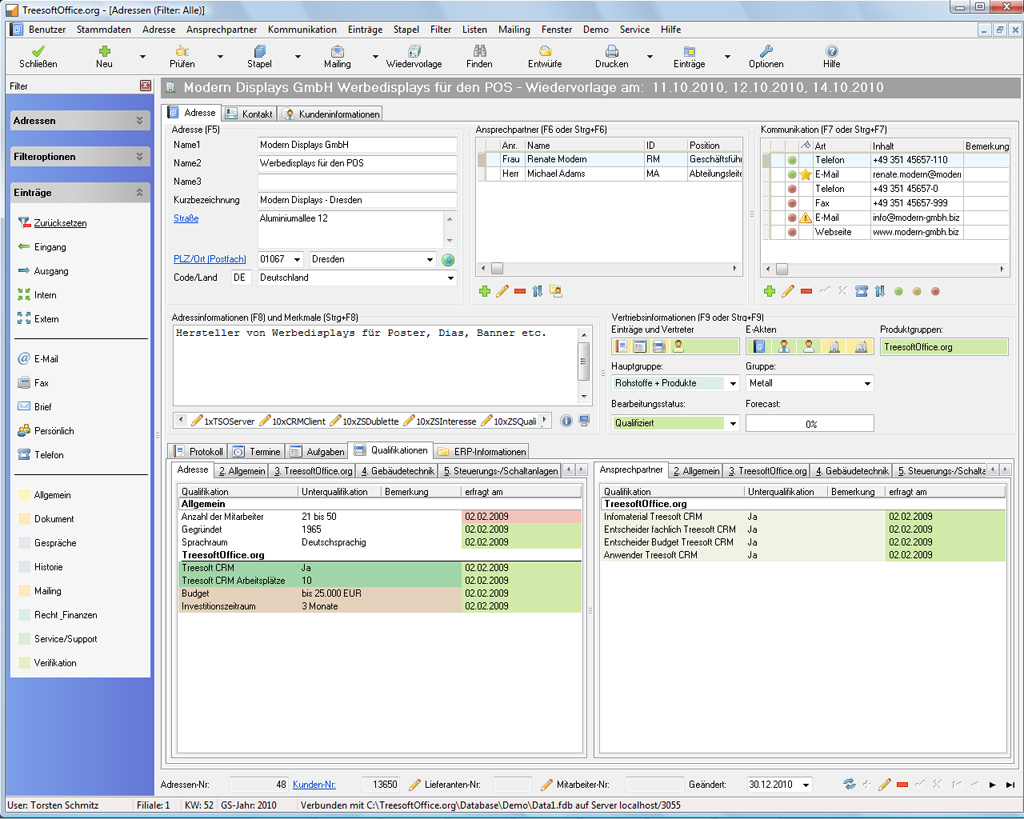Click pencil edit icon under Kommunikation list
The width and height of the screenshot is (1024, 819).
pos(787,291)
